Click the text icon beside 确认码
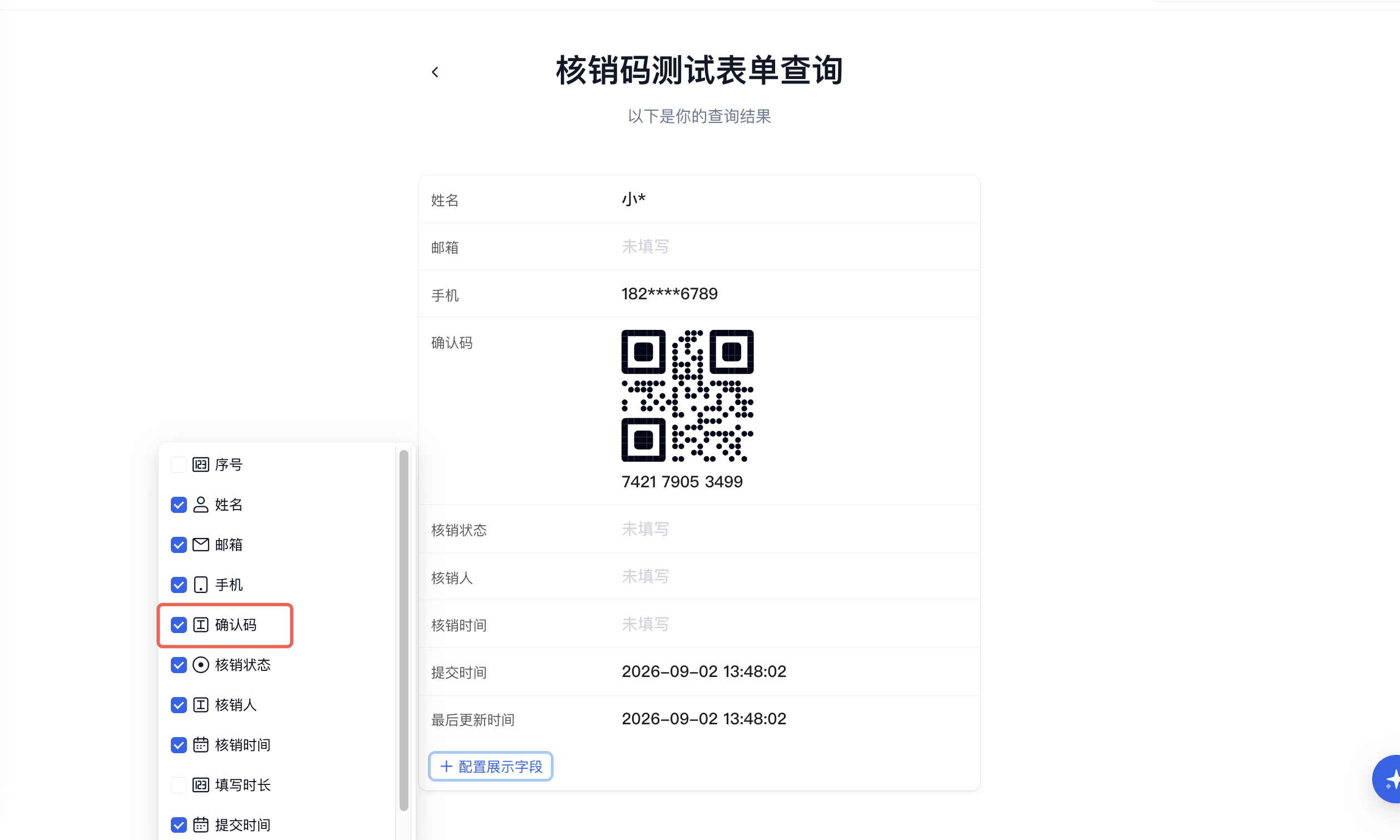This screenshot has height=840, width=1400. (x=201, y=625)
